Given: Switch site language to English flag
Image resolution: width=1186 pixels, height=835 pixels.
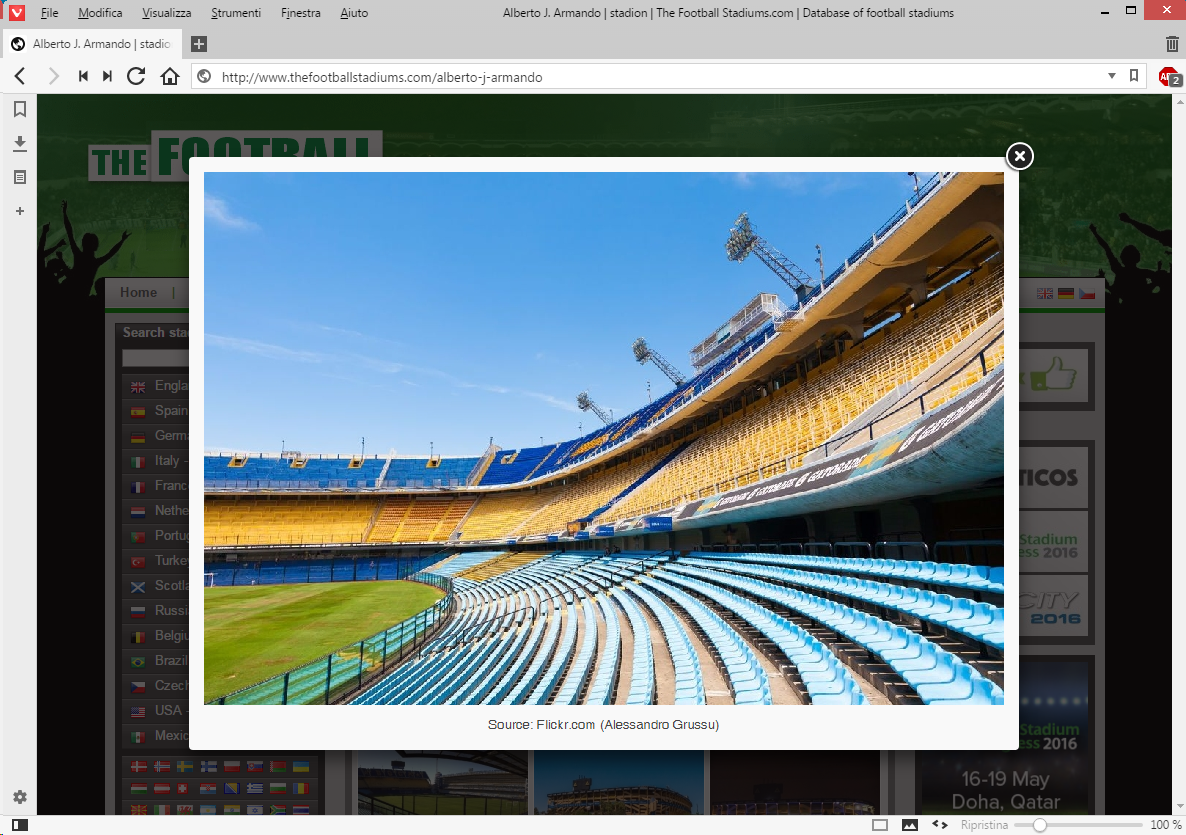Looking at the screenshot, I should pos(1045,293).
